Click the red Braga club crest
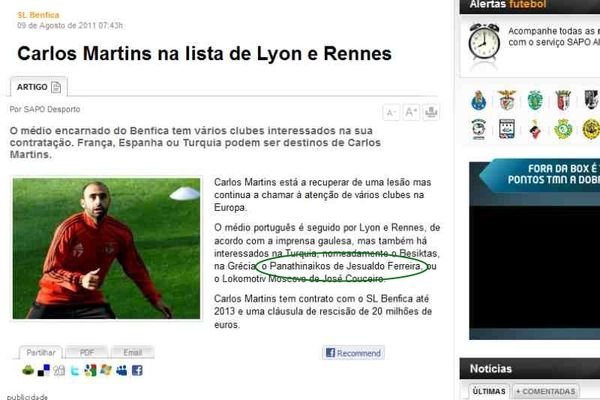Screen dimensions: 600x400 [563, 100]
